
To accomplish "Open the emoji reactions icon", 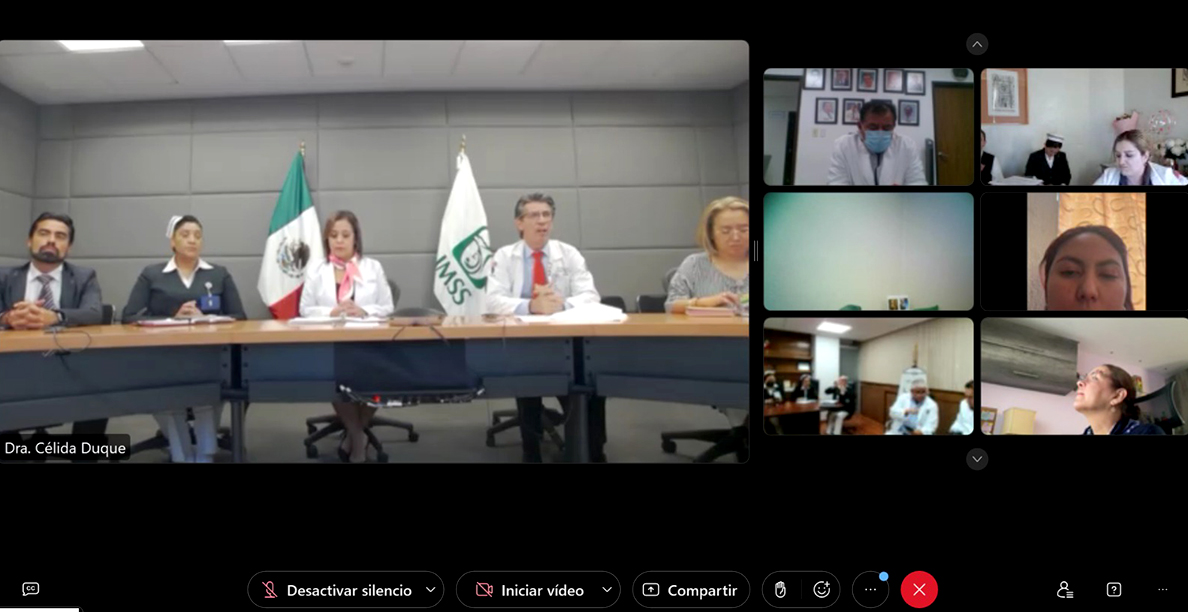I will (821, 590).
